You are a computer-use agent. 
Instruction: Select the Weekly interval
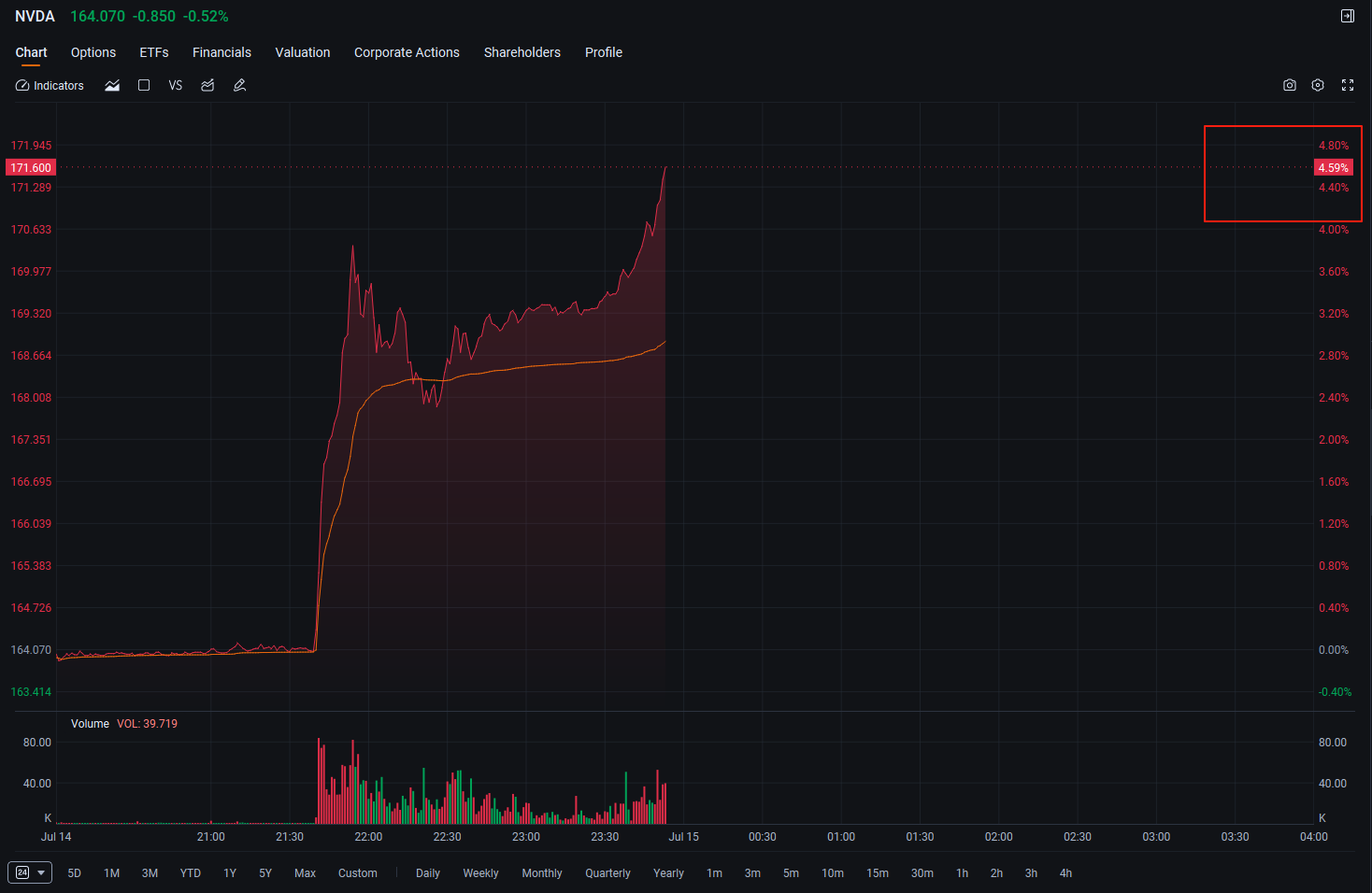click(x=480, y=873)
